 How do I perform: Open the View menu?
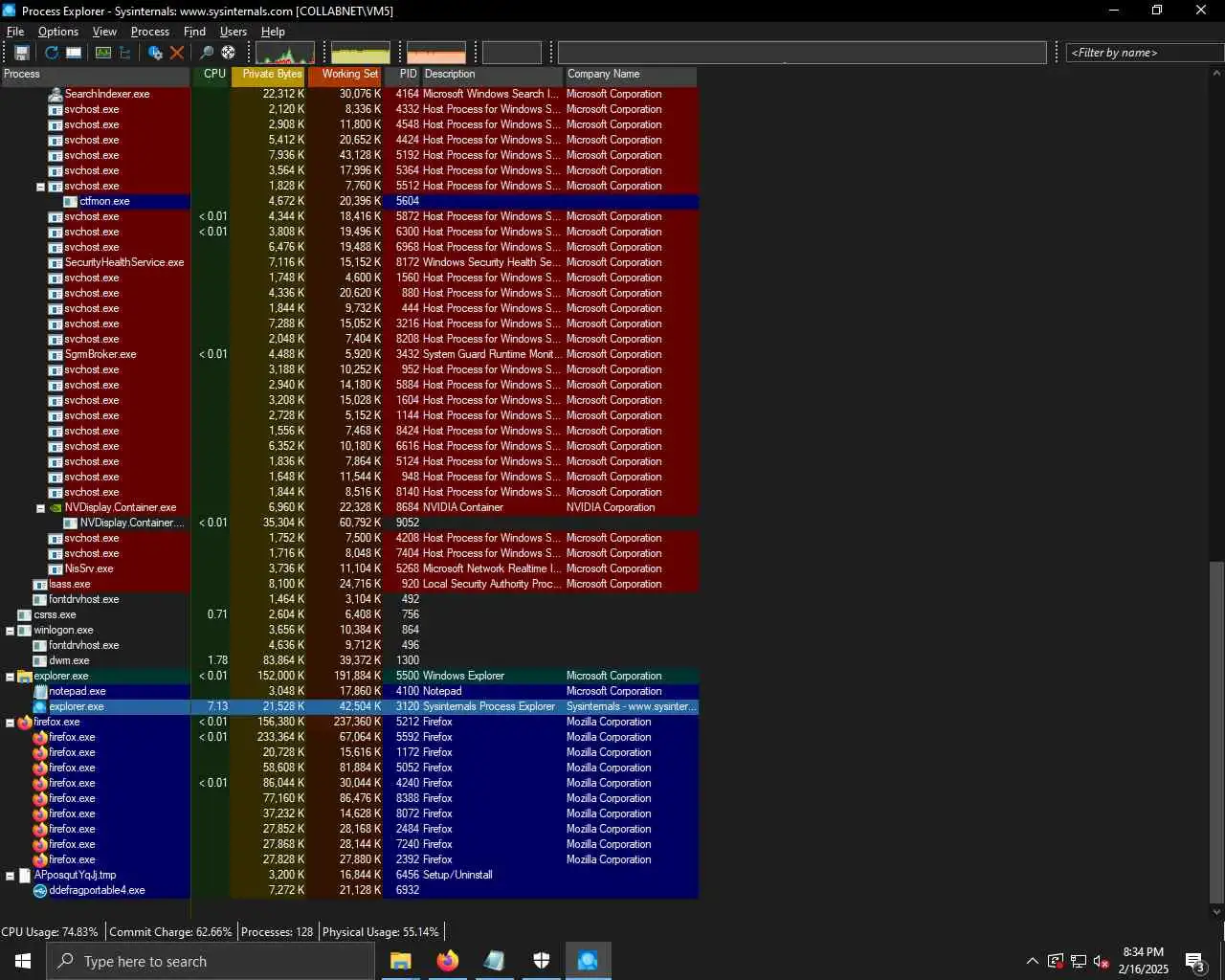tap(104, 32)
